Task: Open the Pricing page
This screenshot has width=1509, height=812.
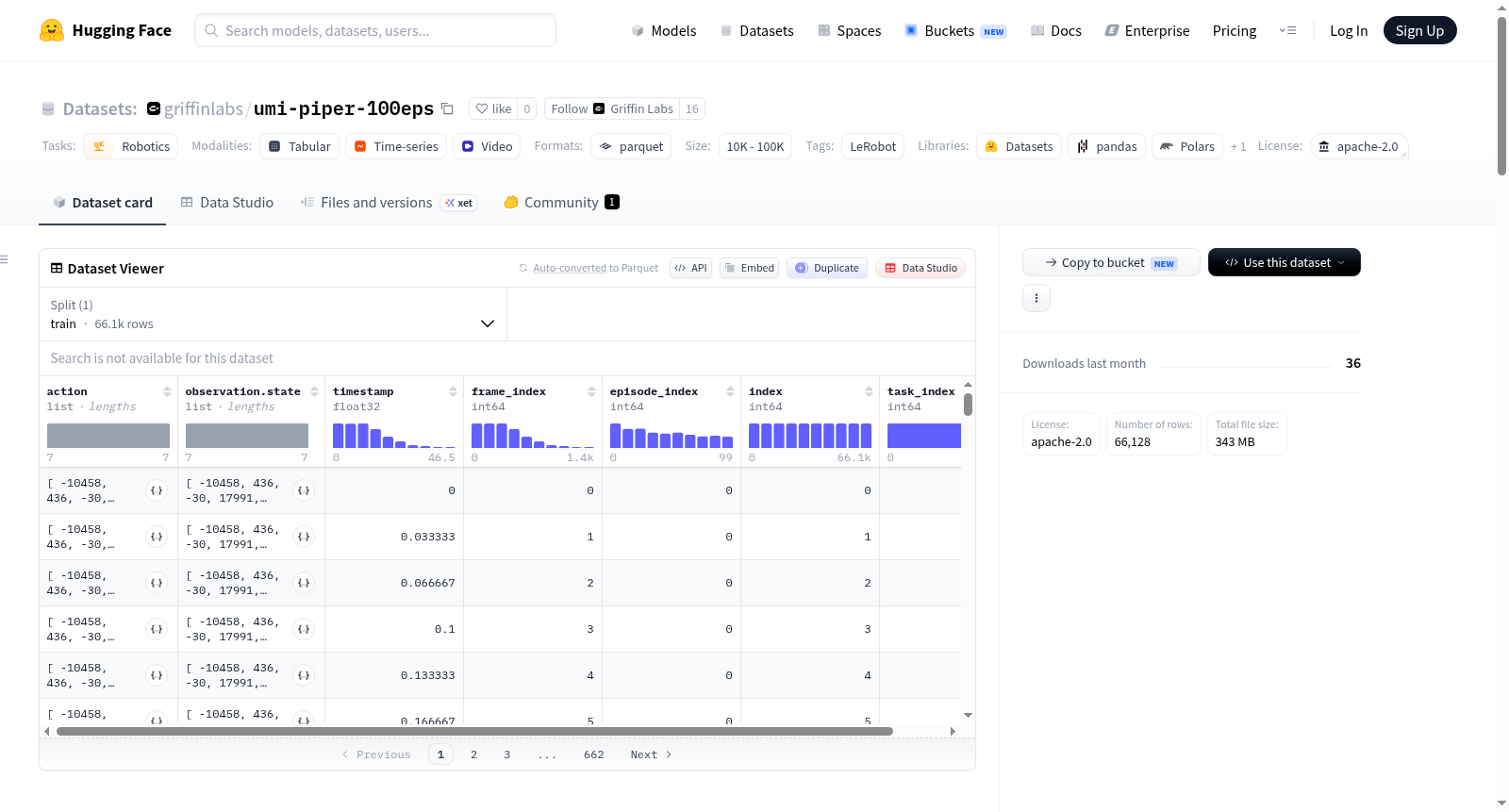Action: coord(1235,30)
